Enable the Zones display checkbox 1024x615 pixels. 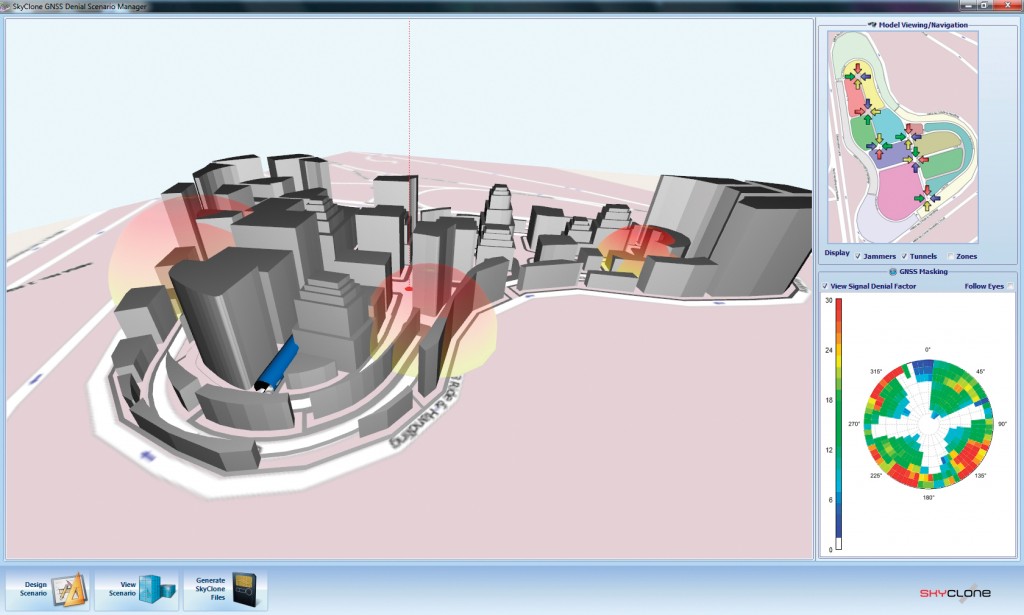950,256
